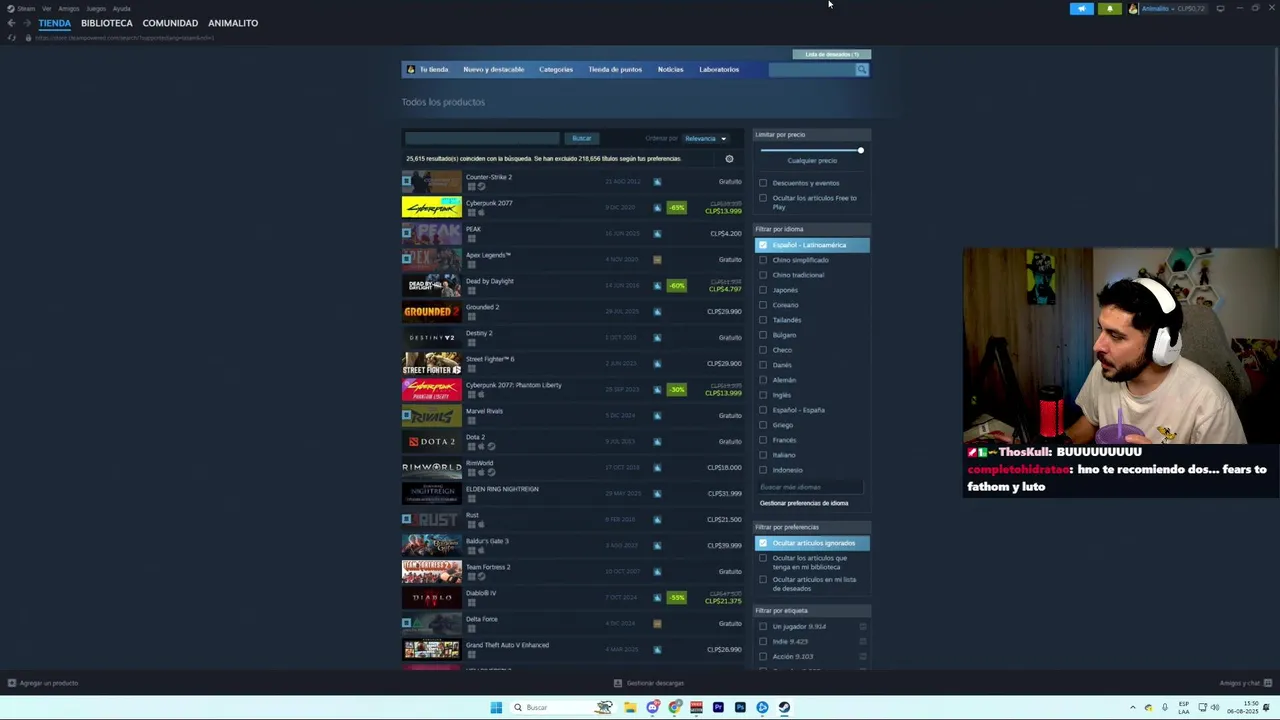This screenshot has height=720, width=1280.
Task: Collapse the Filtrar por preferencias section
Action: [x=811, y=527]
